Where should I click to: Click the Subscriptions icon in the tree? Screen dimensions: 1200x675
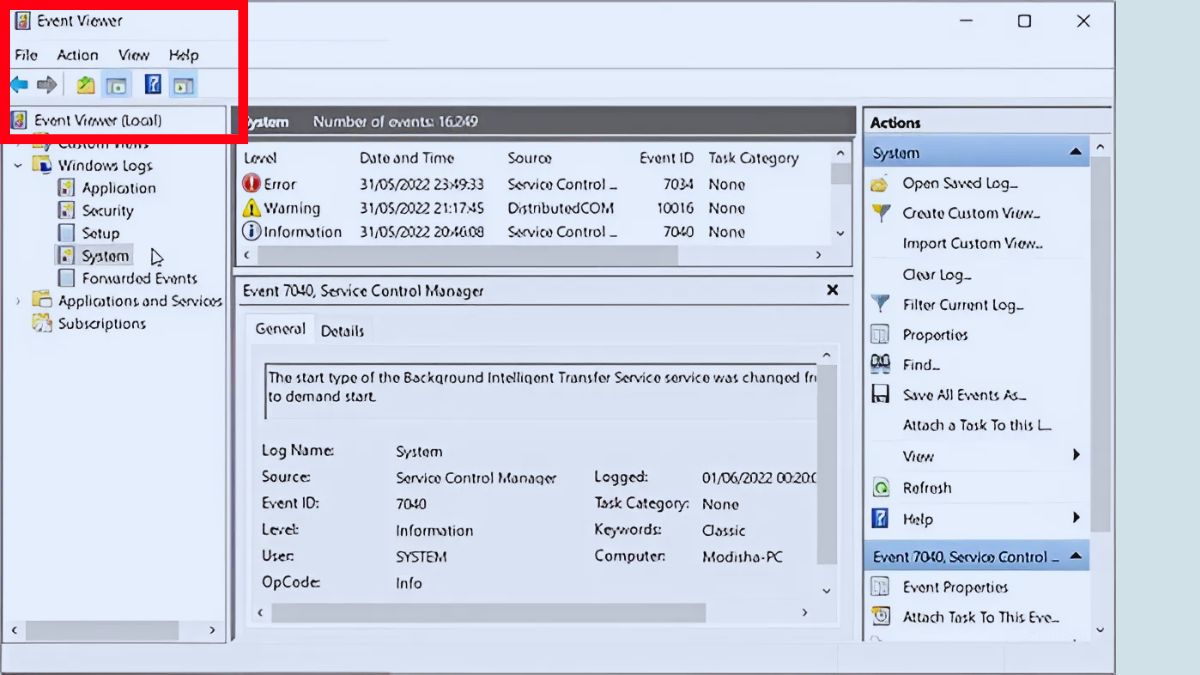[x=42, y=323]
